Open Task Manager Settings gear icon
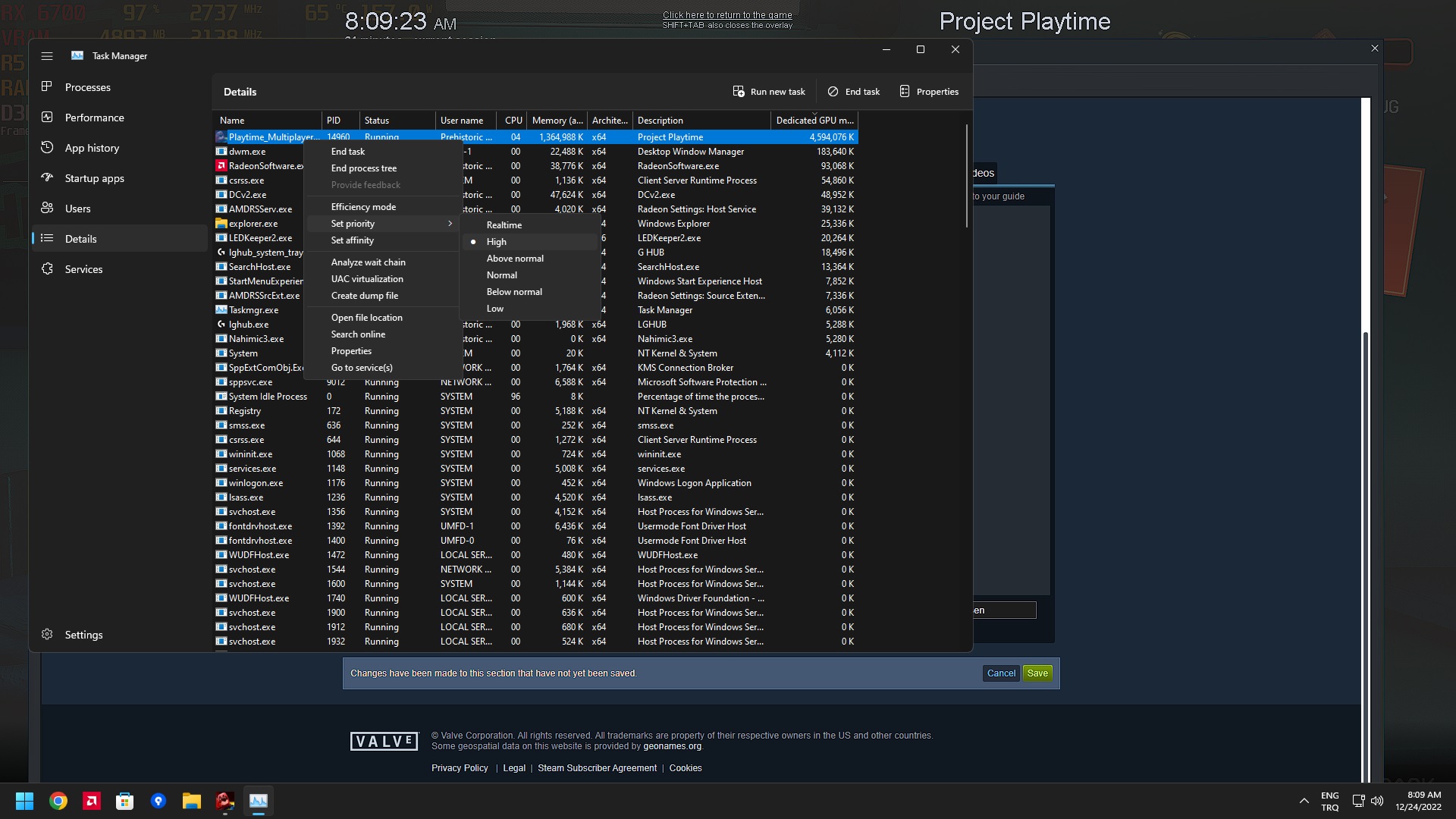 [47, 634]
